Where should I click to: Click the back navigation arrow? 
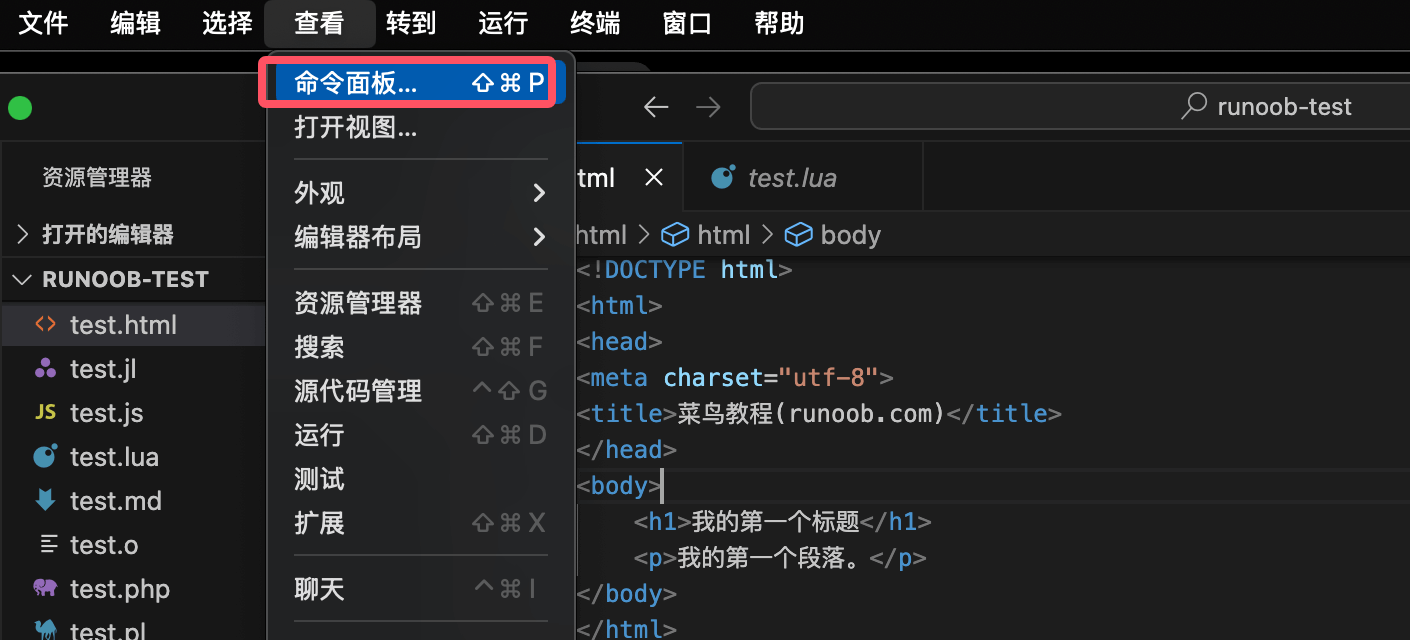pos(656,107)
